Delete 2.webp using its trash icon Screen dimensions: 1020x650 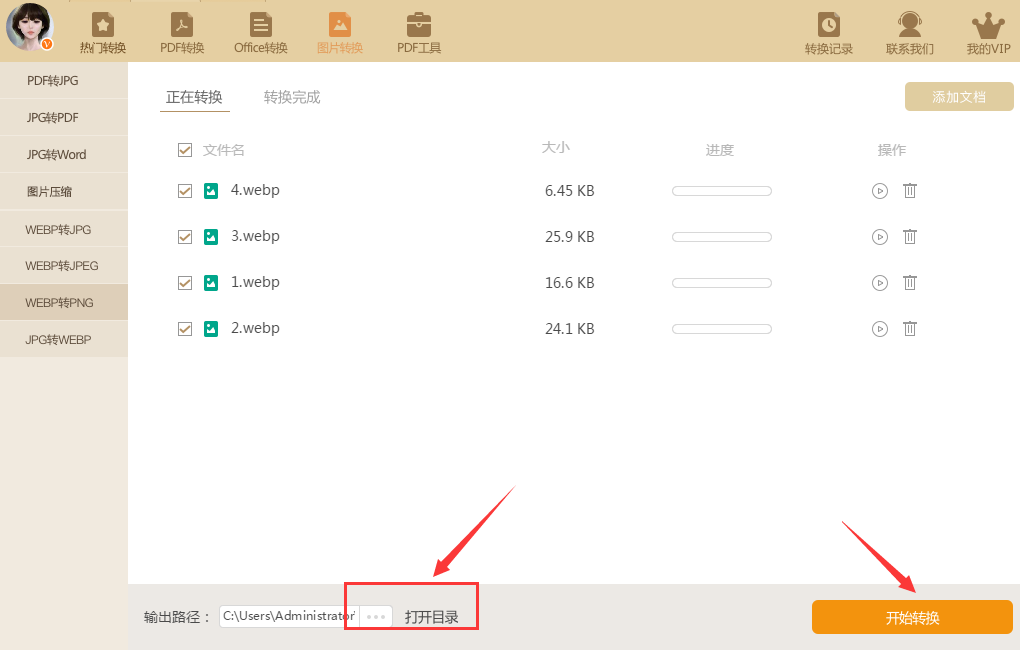(909, 328)
